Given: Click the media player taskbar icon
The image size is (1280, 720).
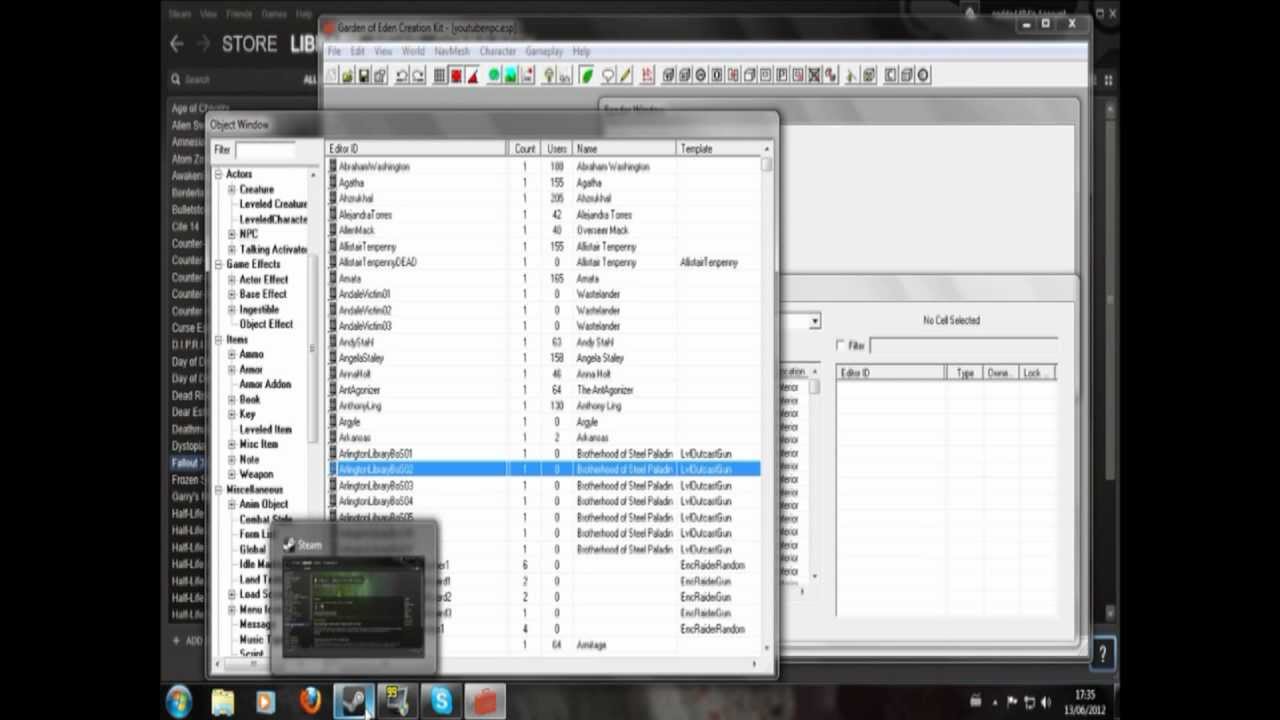Looking at the screenshot, I should pos(266,701).
